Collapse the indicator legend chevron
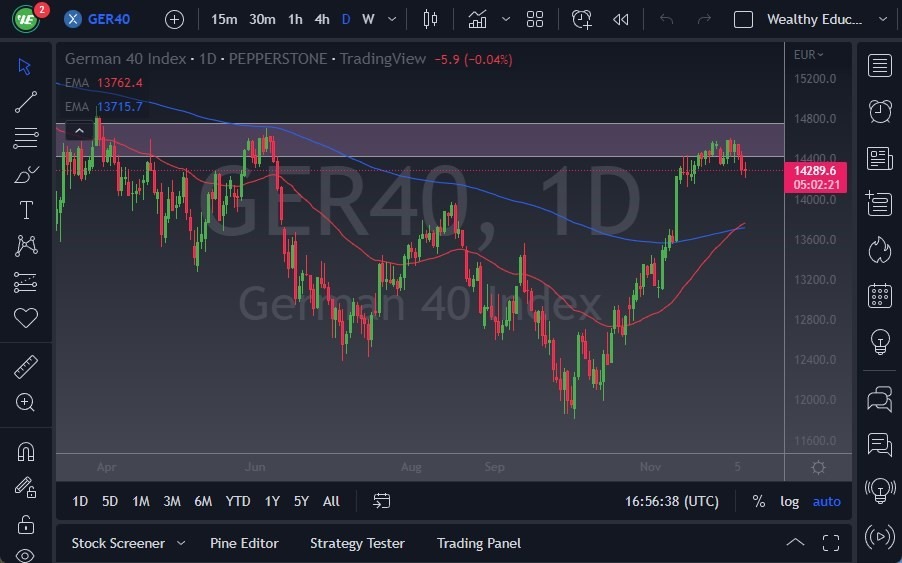This screenshot has width=902, height=563. 79,131
